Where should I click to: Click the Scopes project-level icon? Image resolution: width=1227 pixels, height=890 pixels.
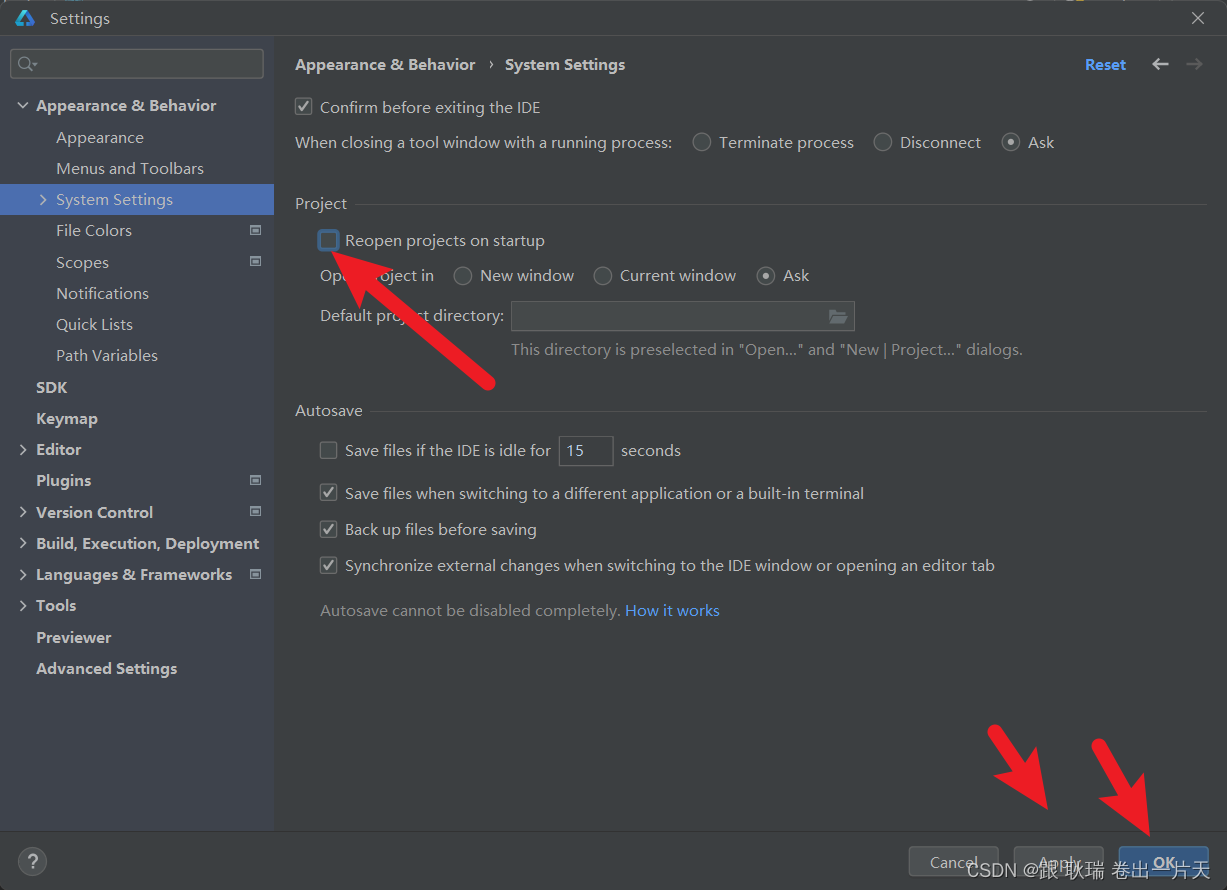255,262
